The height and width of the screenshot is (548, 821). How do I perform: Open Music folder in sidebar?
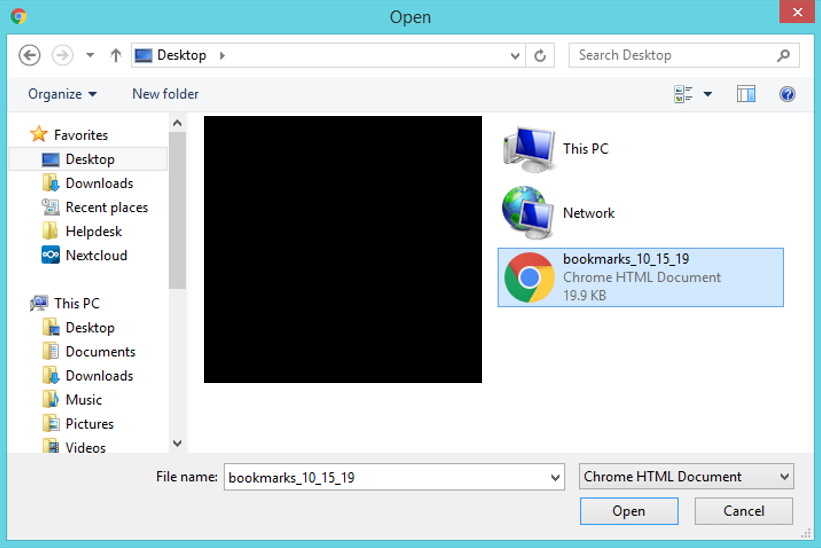pyautogui.click(x=83, y=400)
